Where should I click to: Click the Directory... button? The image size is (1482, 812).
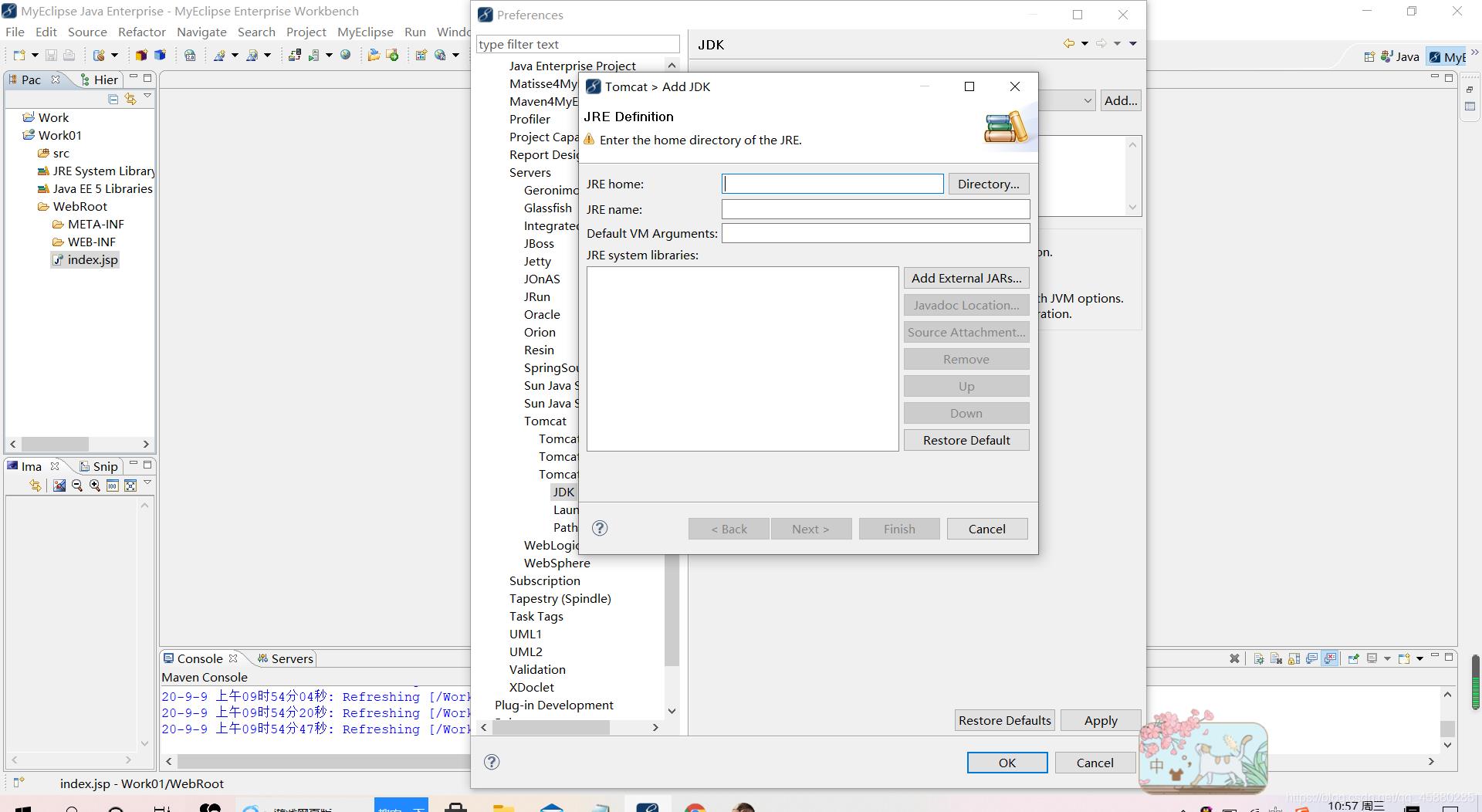[x=988, y=184]
